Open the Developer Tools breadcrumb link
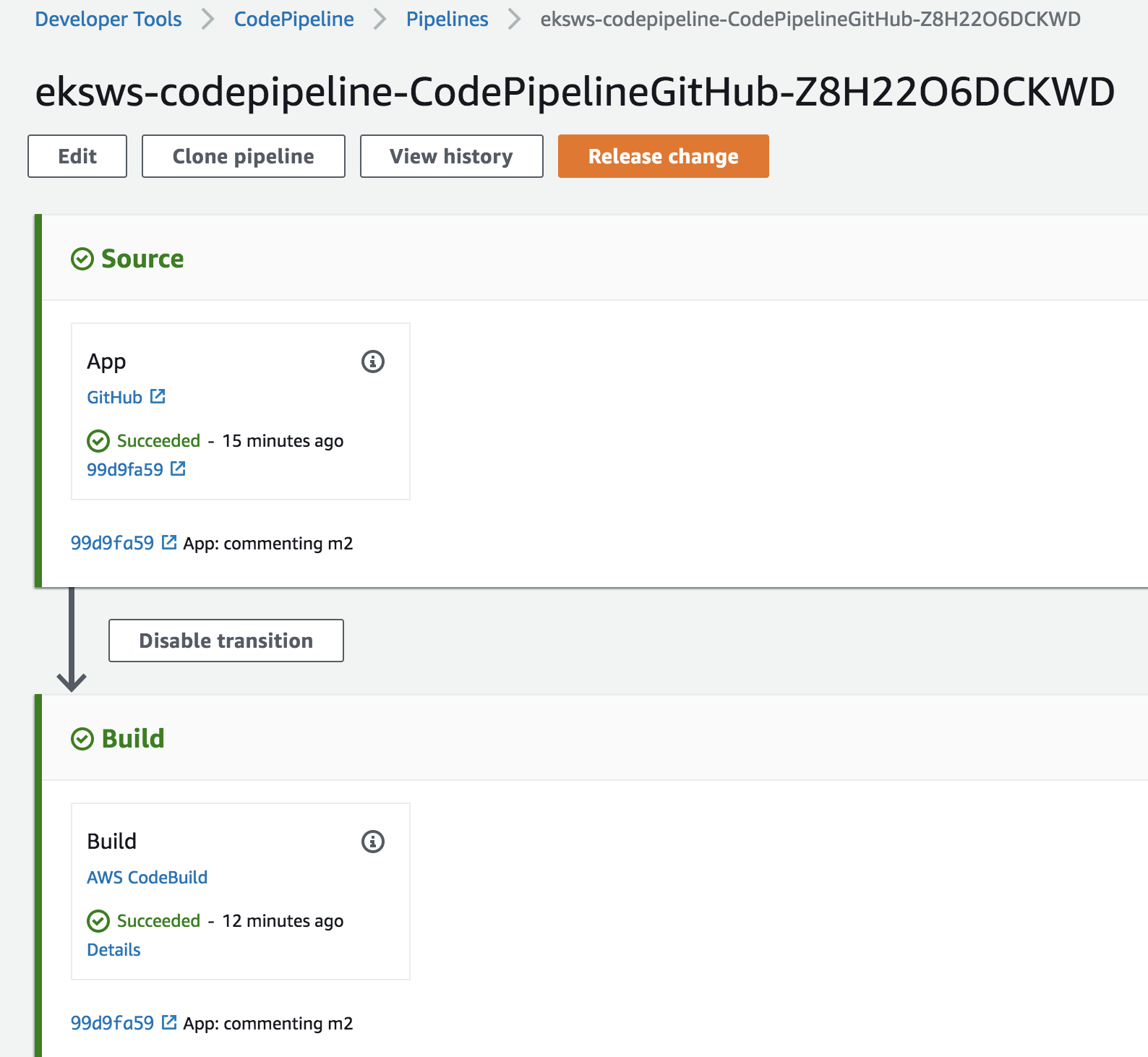 [x=108, y=20]
